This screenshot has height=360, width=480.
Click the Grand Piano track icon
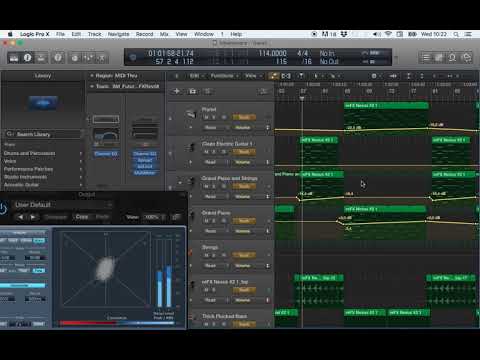192,216
